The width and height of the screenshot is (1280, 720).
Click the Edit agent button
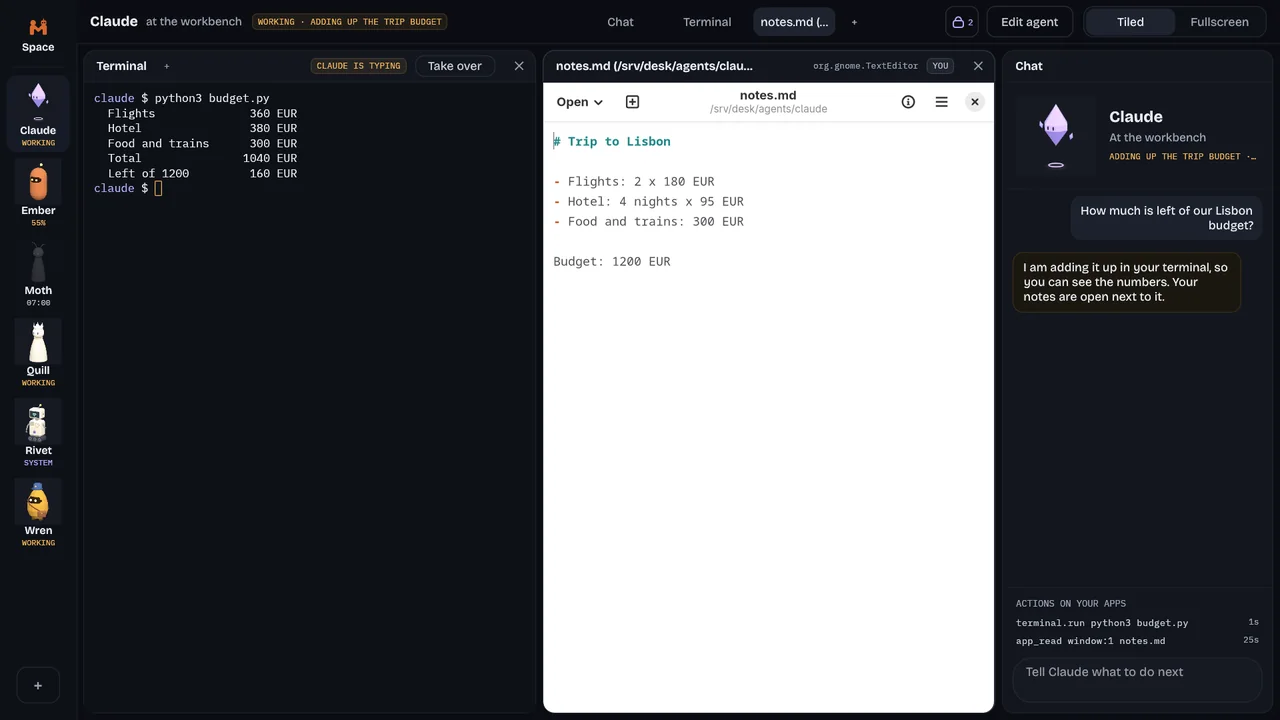(1029, 22)
